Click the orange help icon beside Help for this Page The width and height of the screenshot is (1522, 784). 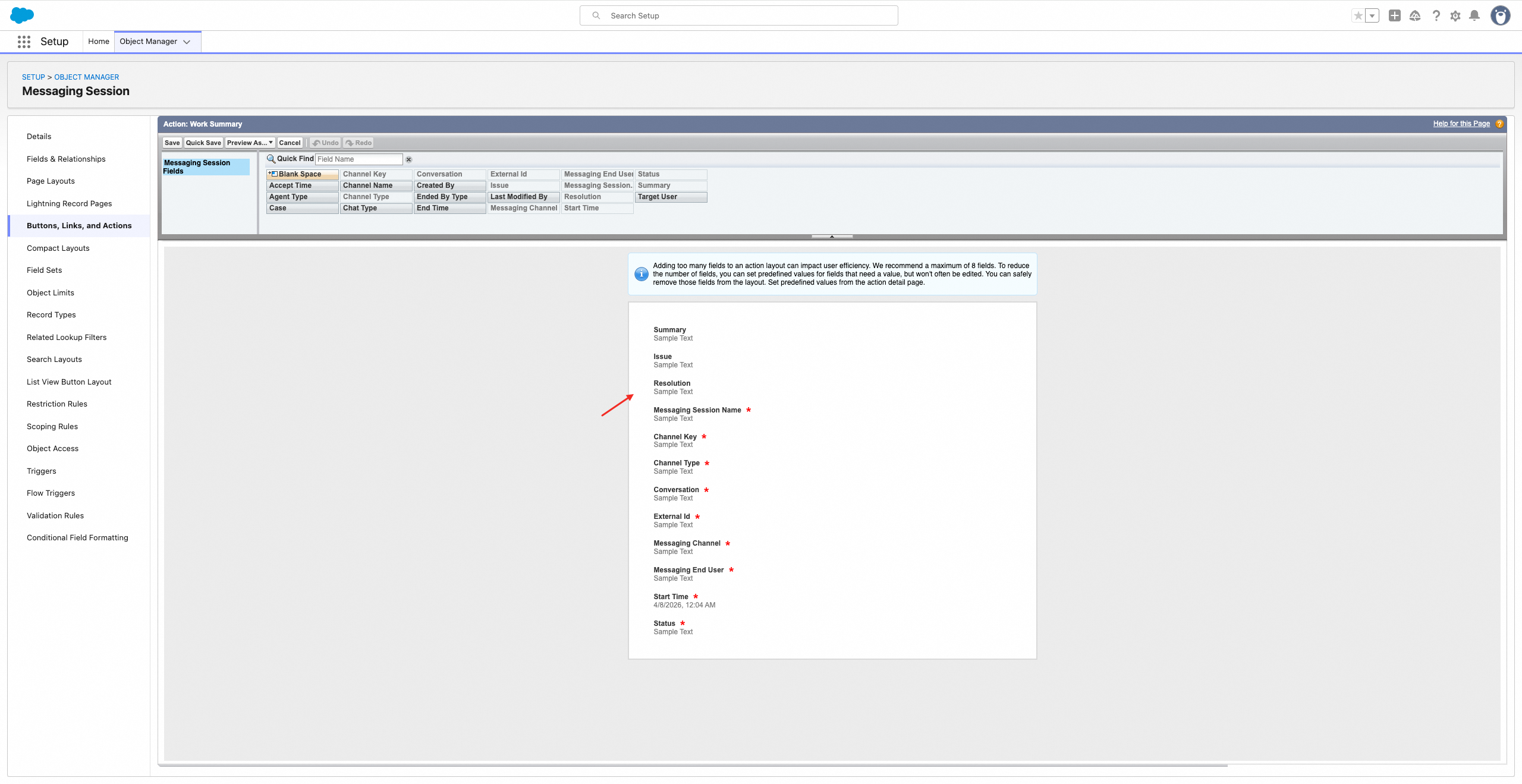(x=1499, y=124)
